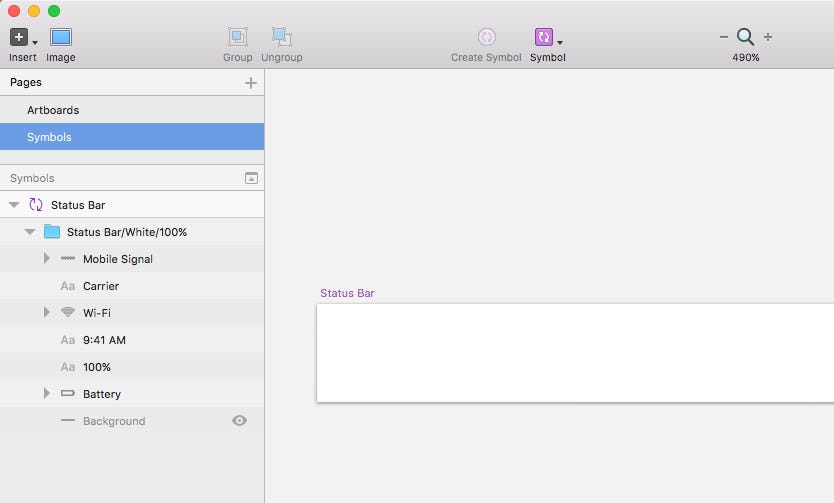Collapse the Status Bar symbol
This screenshot has height=503, width=834.
14,205
